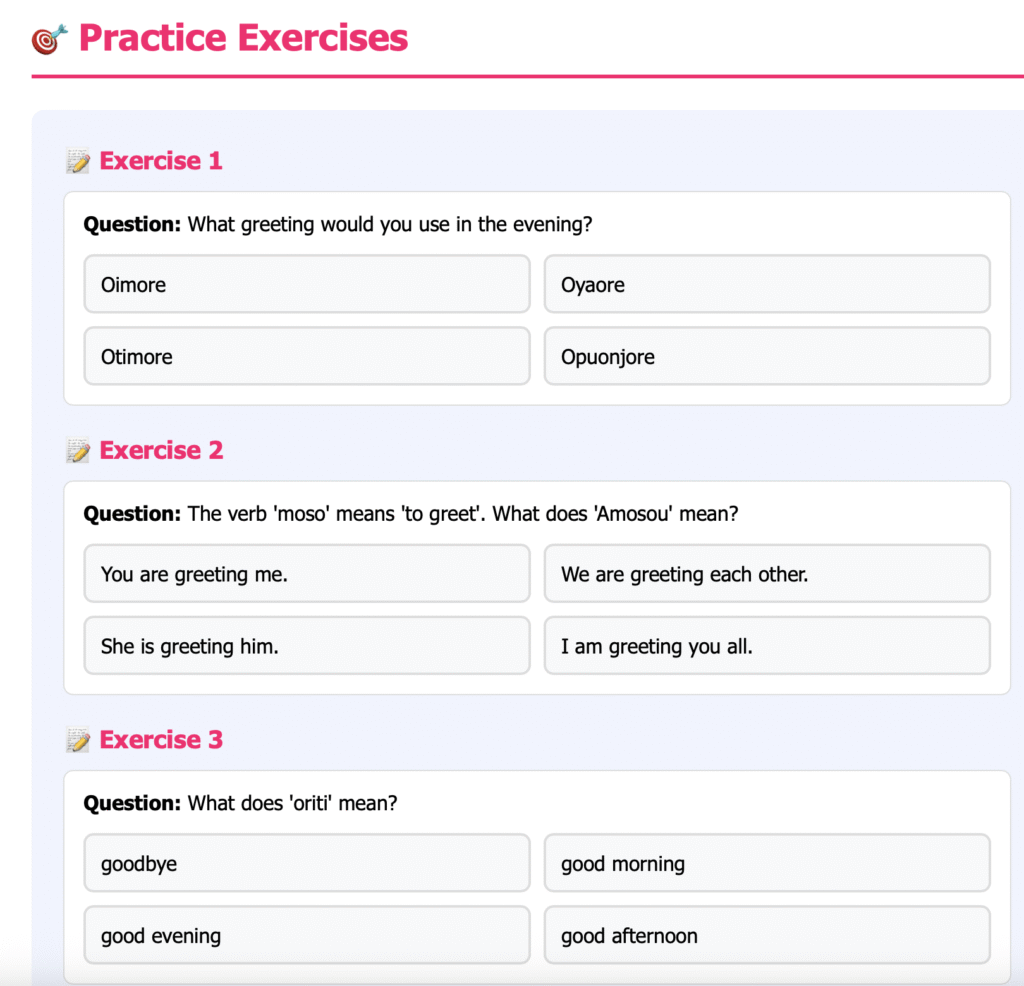Screen dimensions: 1024x986
Task: Pick 'Otimore' as the evening greeting
Action: click(306, 357)
